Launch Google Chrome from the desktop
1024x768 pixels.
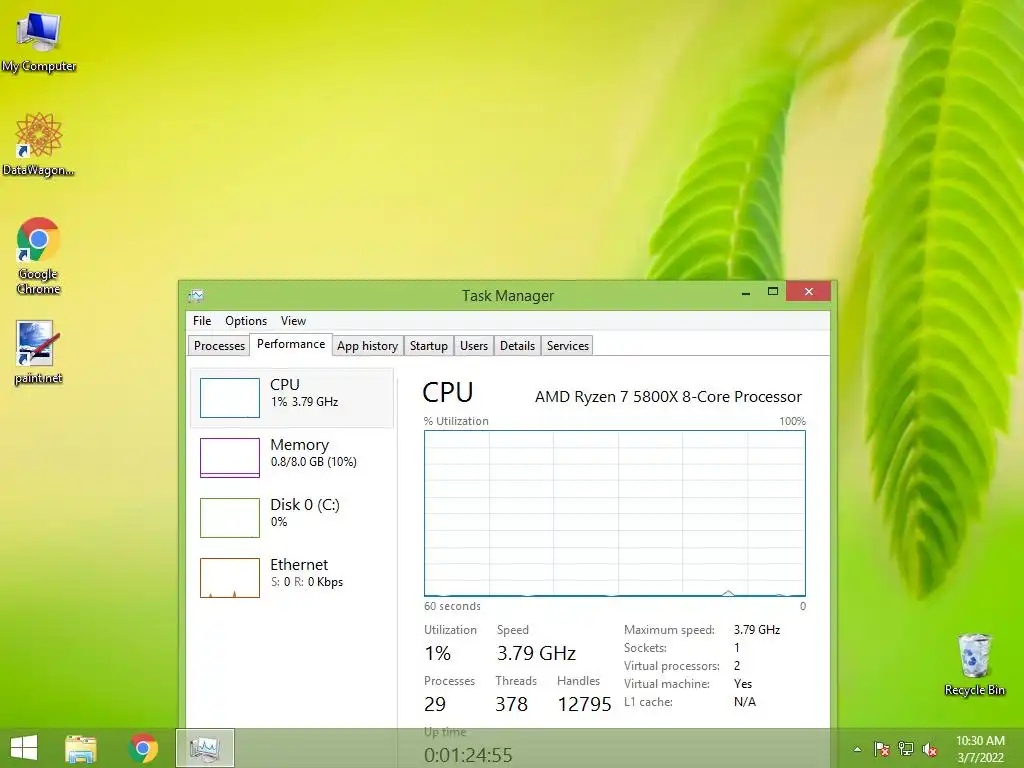[x=39, y=255]
